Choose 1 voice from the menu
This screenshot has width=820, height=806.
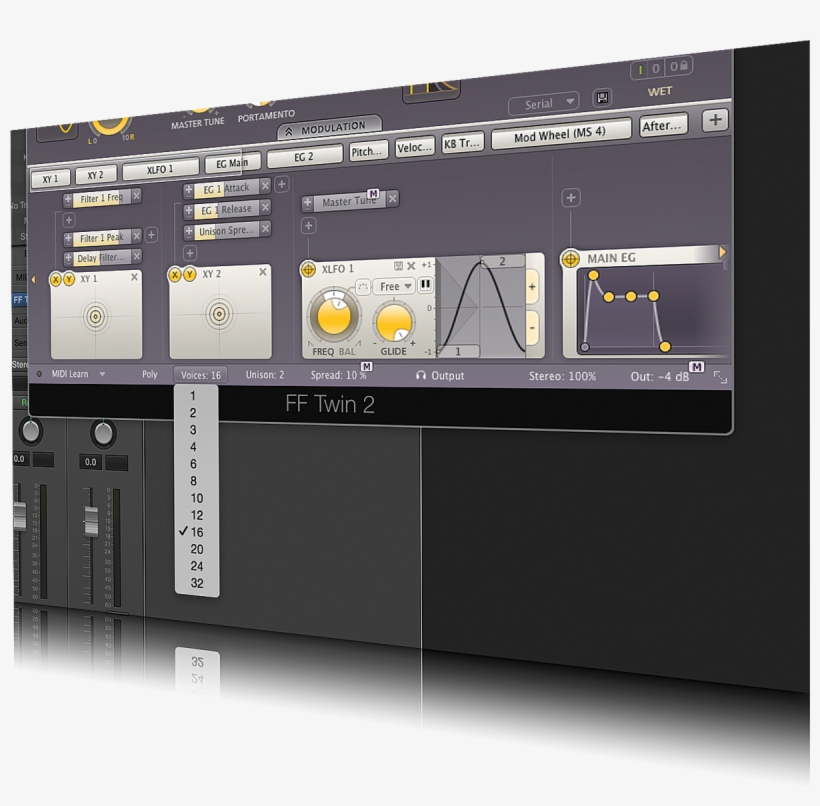[197, 396]
